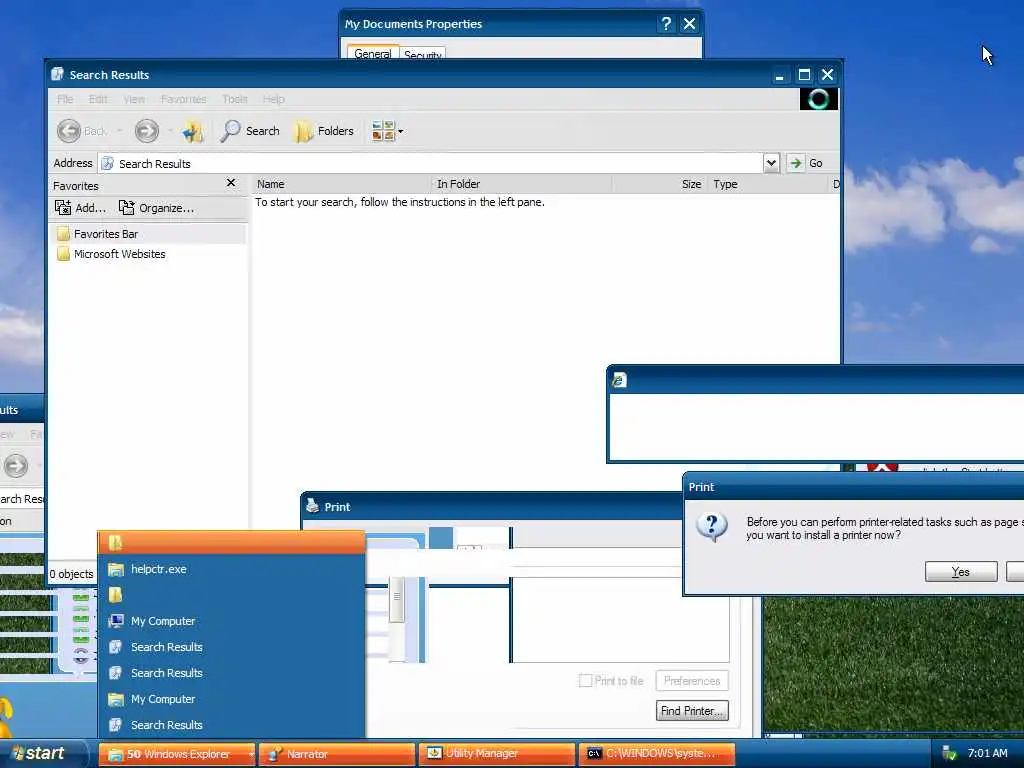
Task: Open the Help menu
Action: coord(274,99)
